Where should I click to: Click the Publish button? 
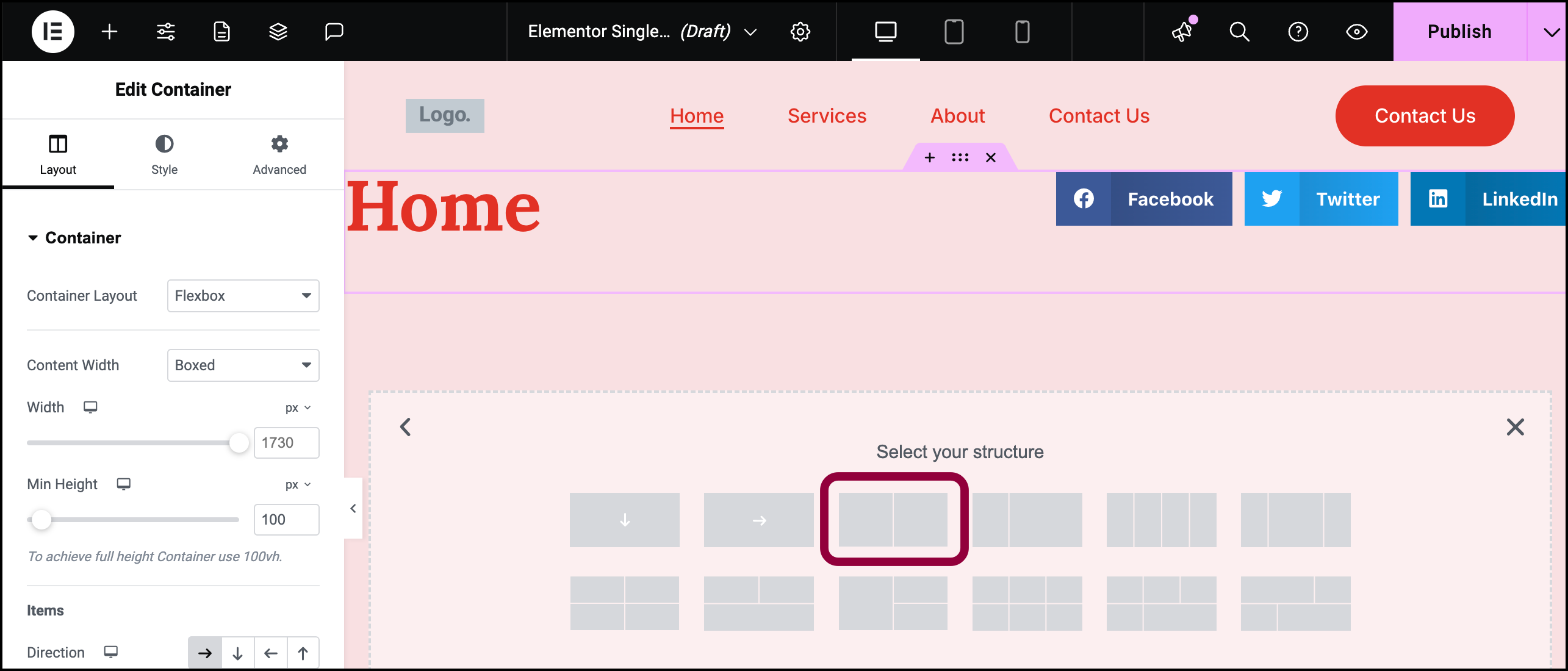pos(1461,31)
